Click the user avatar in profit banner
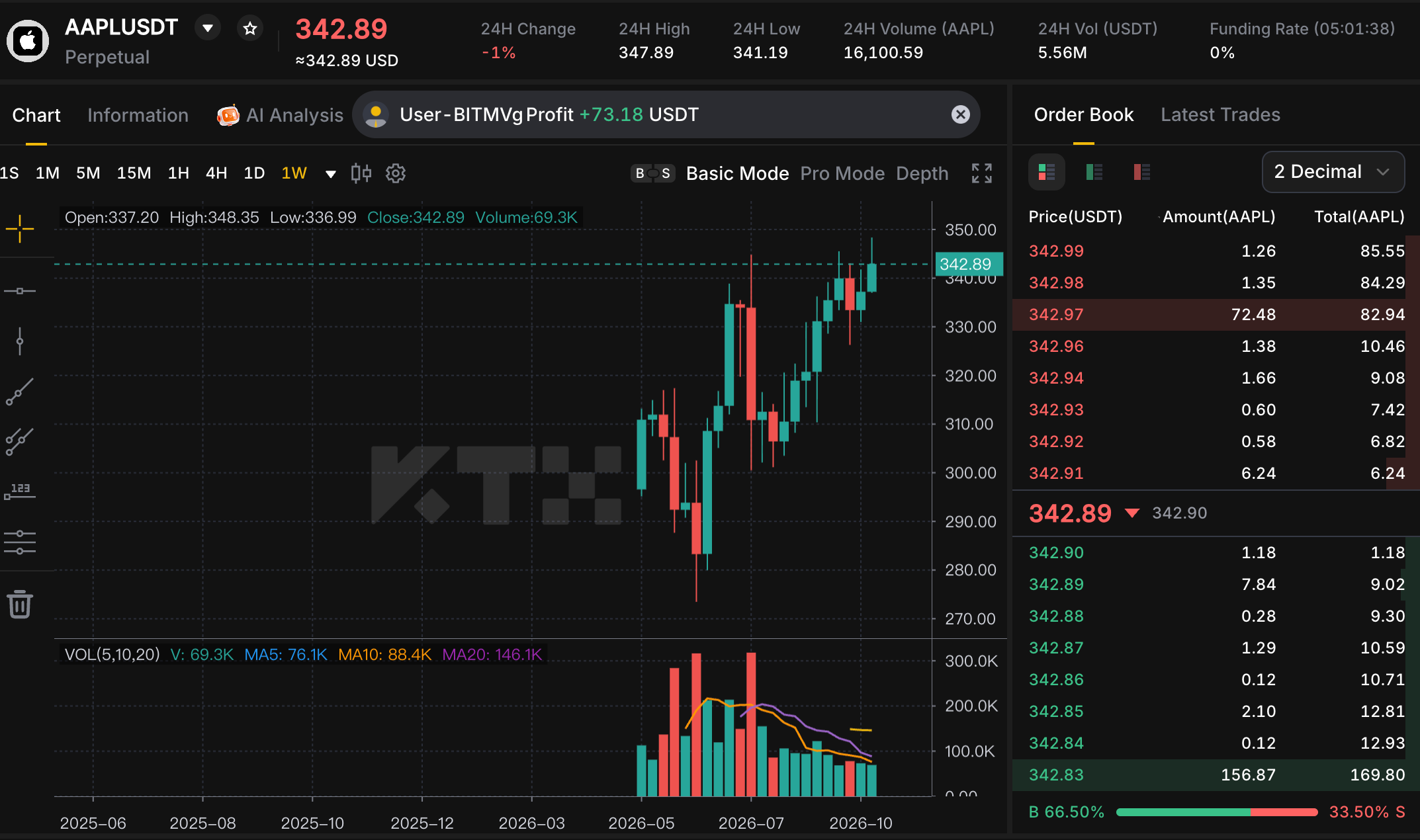 [x=376, y=114]
